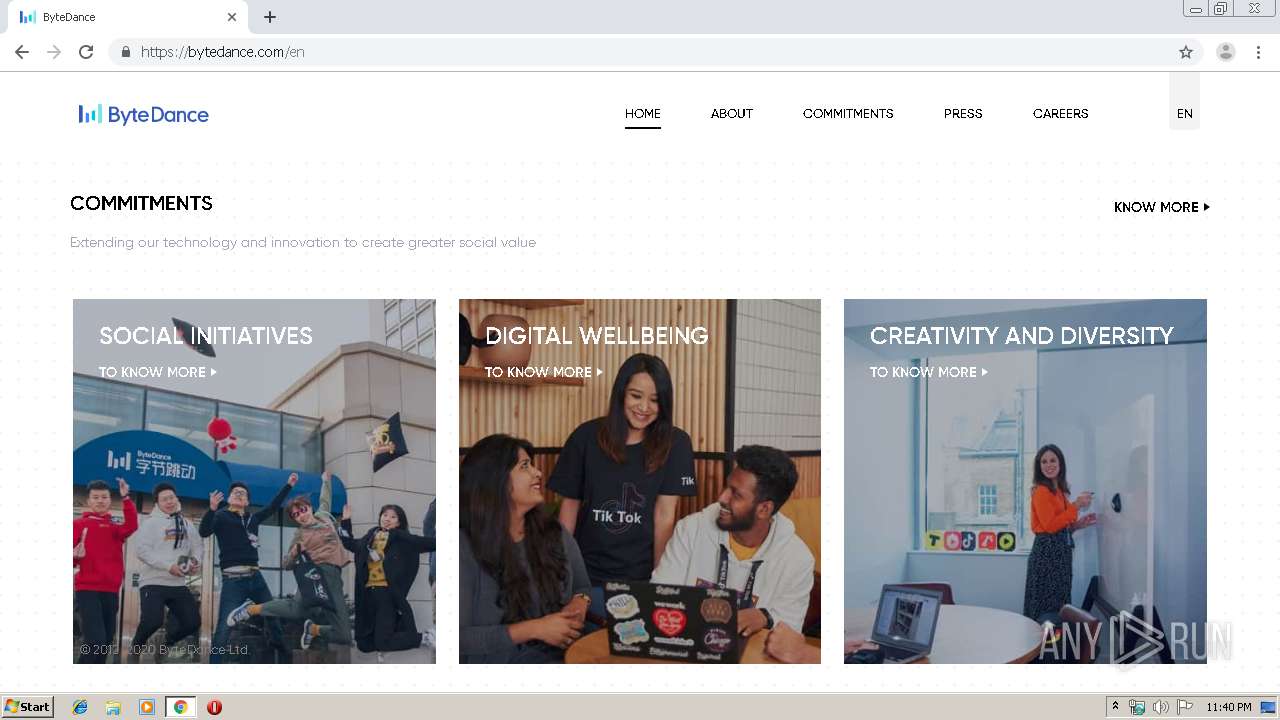Bookmark this page with the star icon

click(x=1186, y=52)
